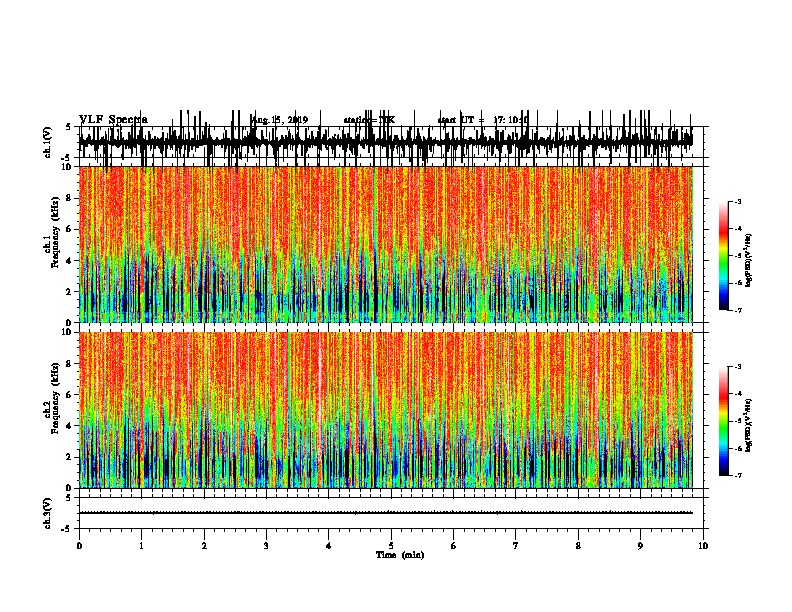This screenshot has height=612, width=792.
Task: Click the '6' kHz tick on ch.1 spectrogram
Action: (70, 229)
